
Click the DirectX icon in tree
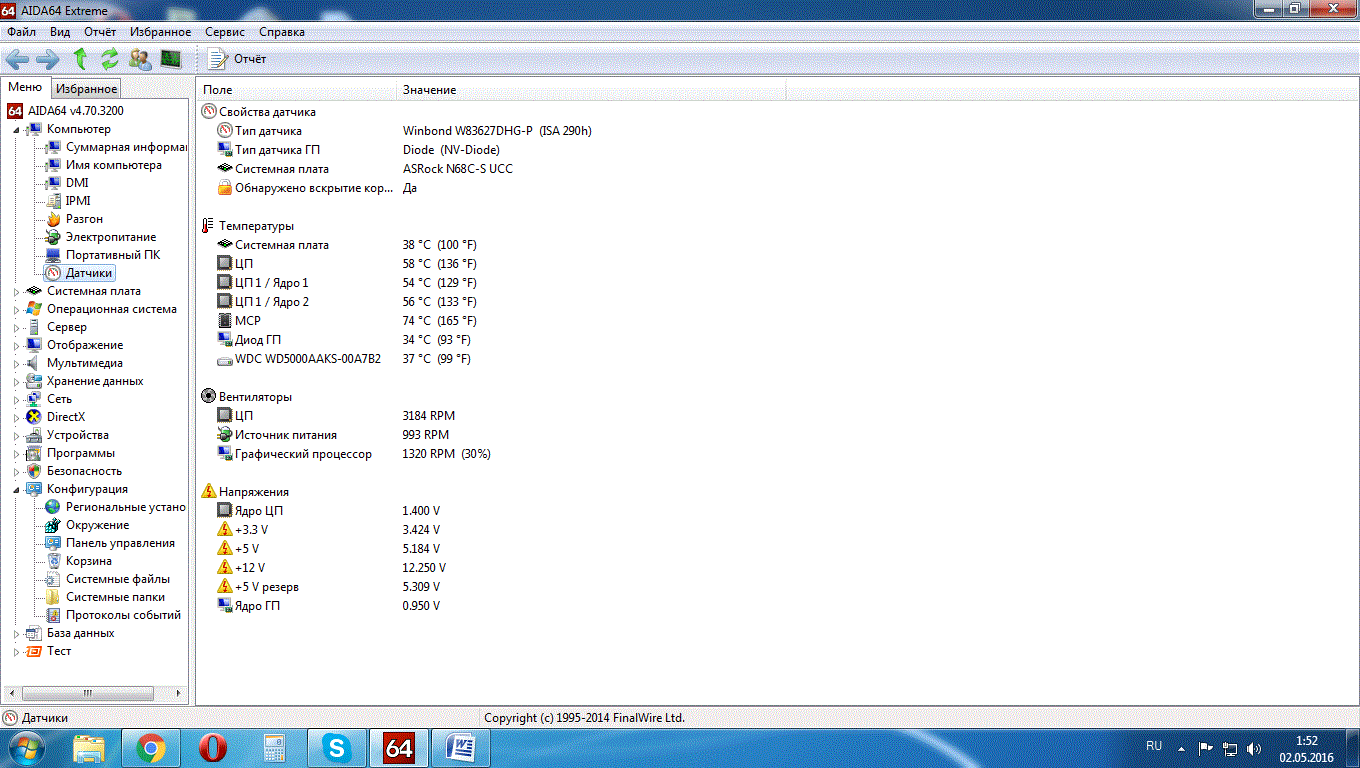click(x=34, y=417)
